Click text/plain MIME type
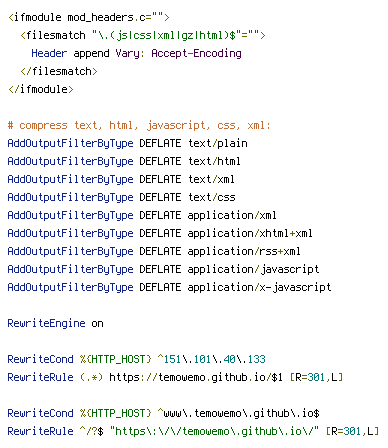388x448 pixels. point(218,143)
